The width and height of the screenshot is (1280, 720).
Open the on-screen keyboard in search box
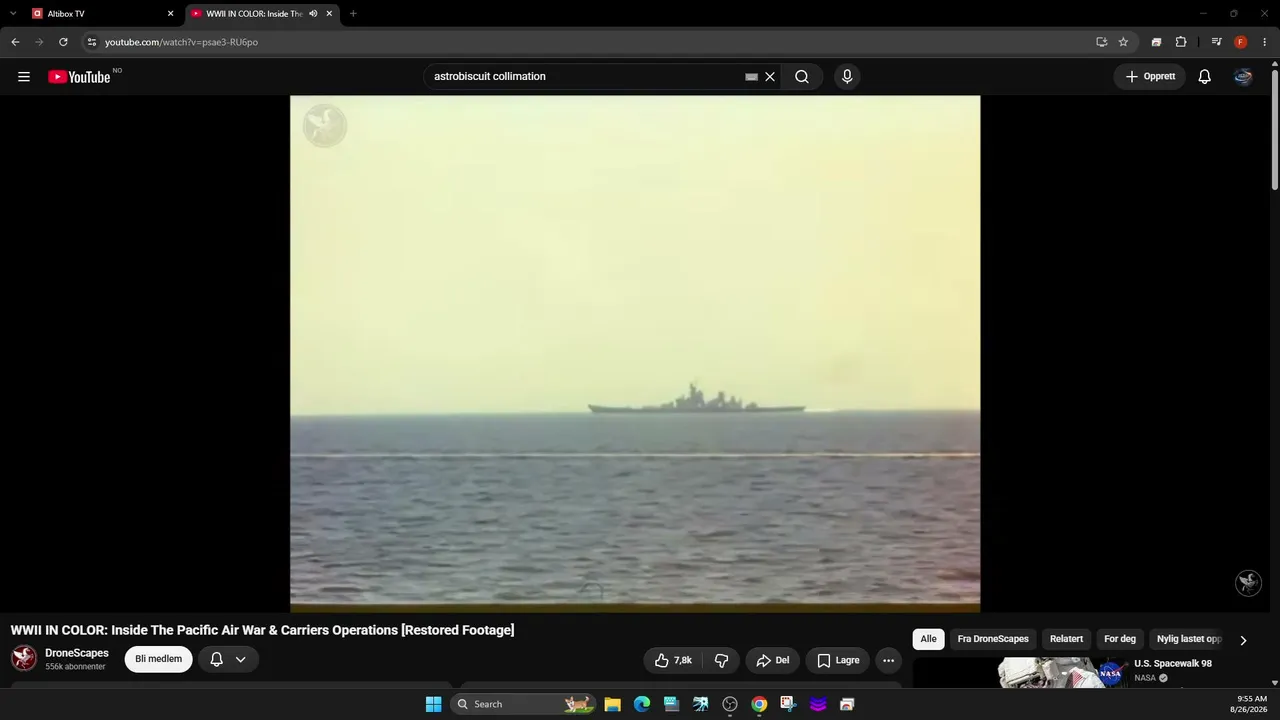point(751,77)
